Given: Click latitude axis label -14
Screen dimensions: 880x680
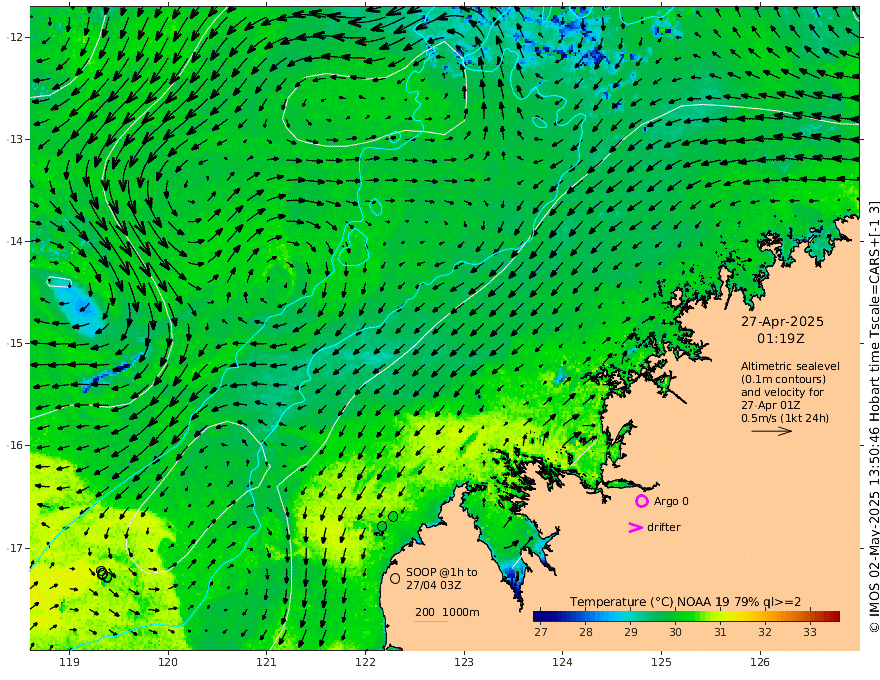Looking at the screenshot, I should pyautogui.click(x=14, y=241).
